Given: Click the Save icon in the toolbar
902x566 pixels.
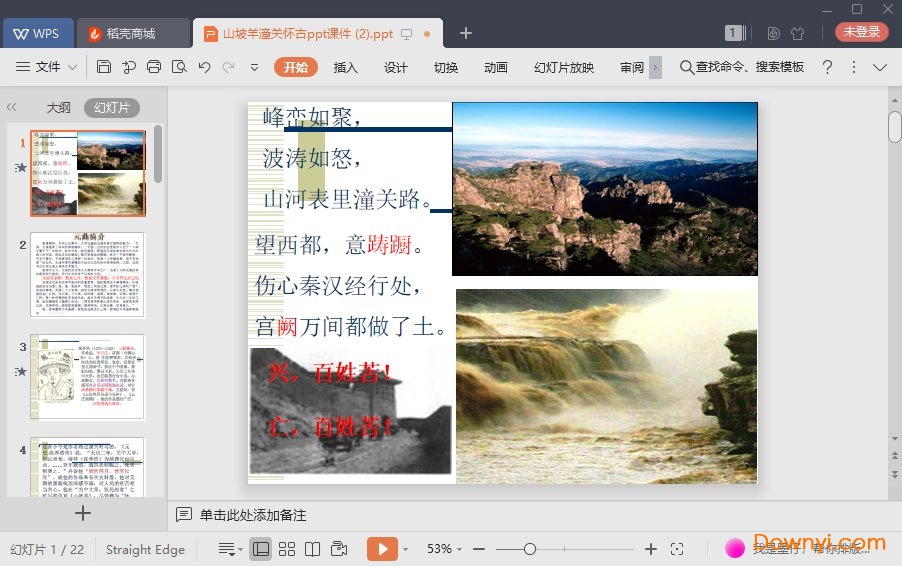Looking at the screenshot, I should click(104, 67).
